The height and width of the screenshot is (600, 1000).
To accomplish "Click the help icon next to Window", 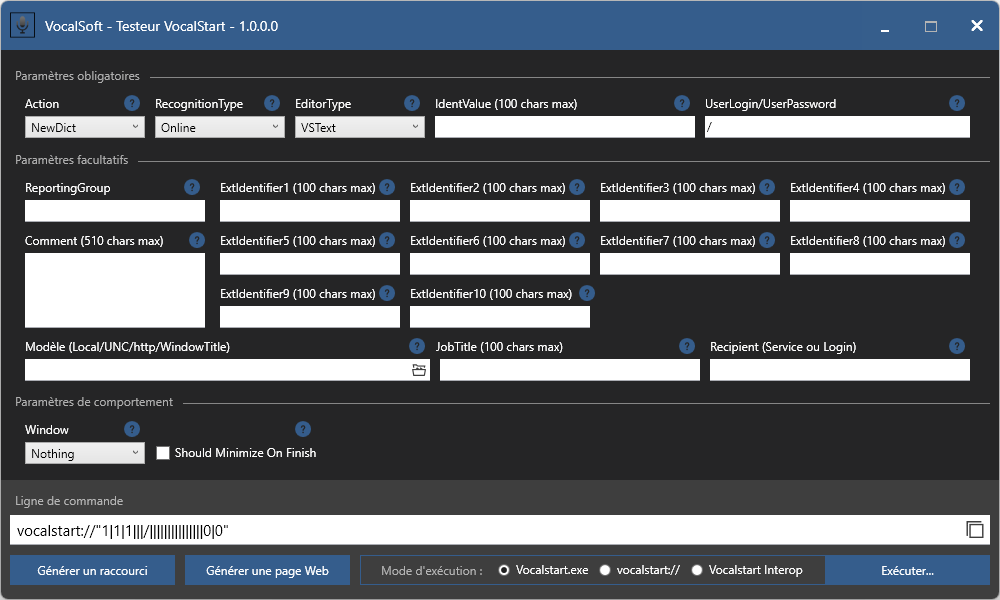I will pyautogui.click(x=132, y=429).
